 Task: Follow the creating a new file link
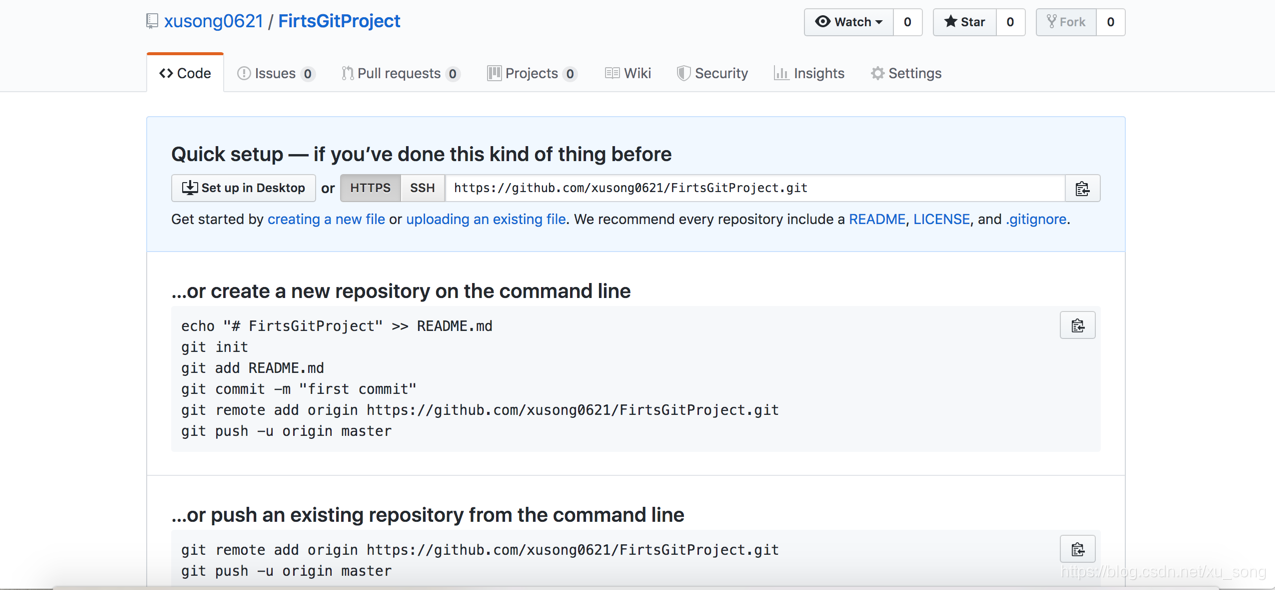pos(326,219)
